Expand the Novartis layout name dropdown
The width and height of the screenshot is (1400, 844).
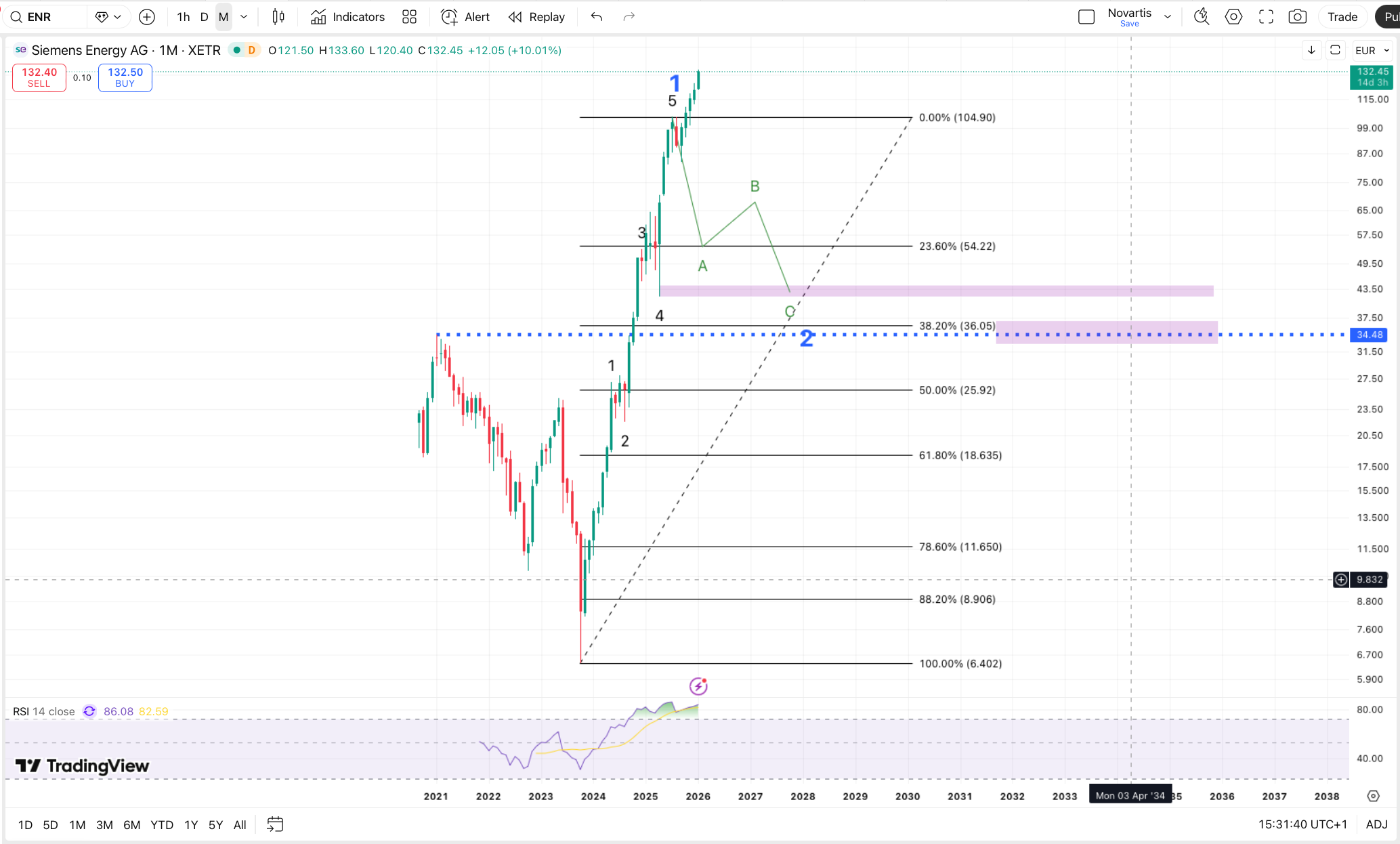tap(1168, 17)
